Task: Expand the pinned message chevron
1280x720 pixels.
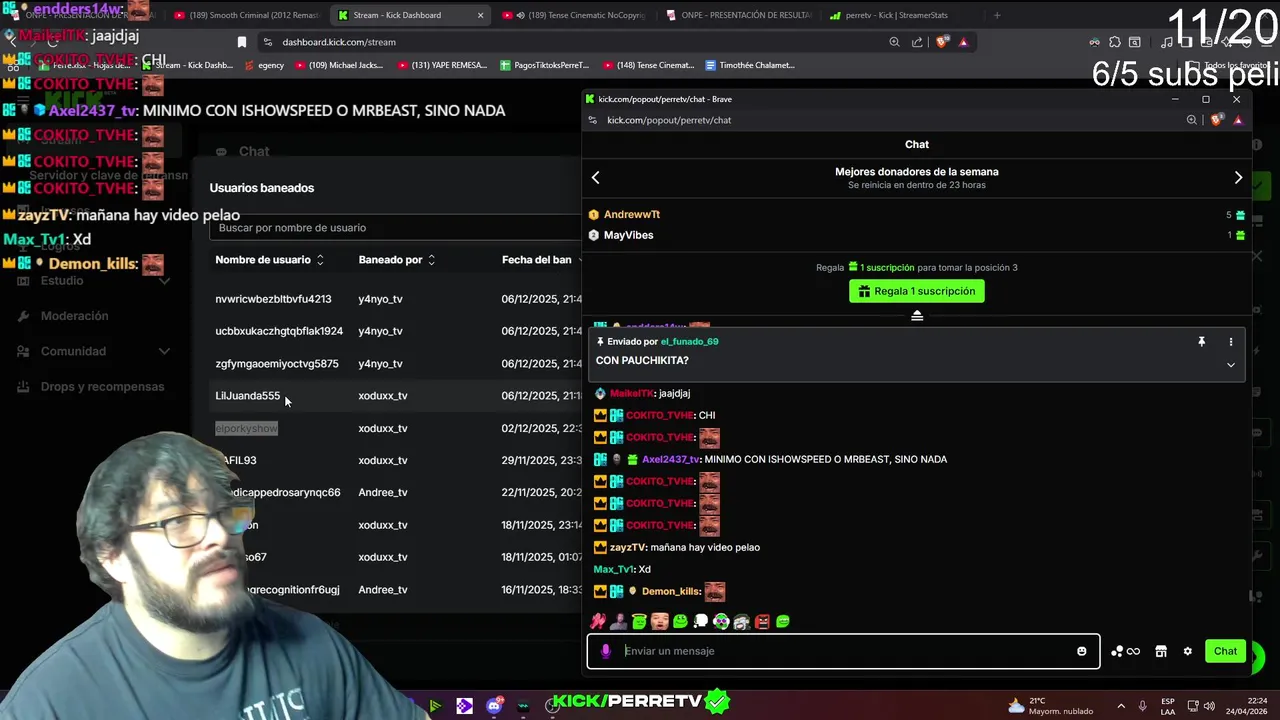Action: 1231,365
